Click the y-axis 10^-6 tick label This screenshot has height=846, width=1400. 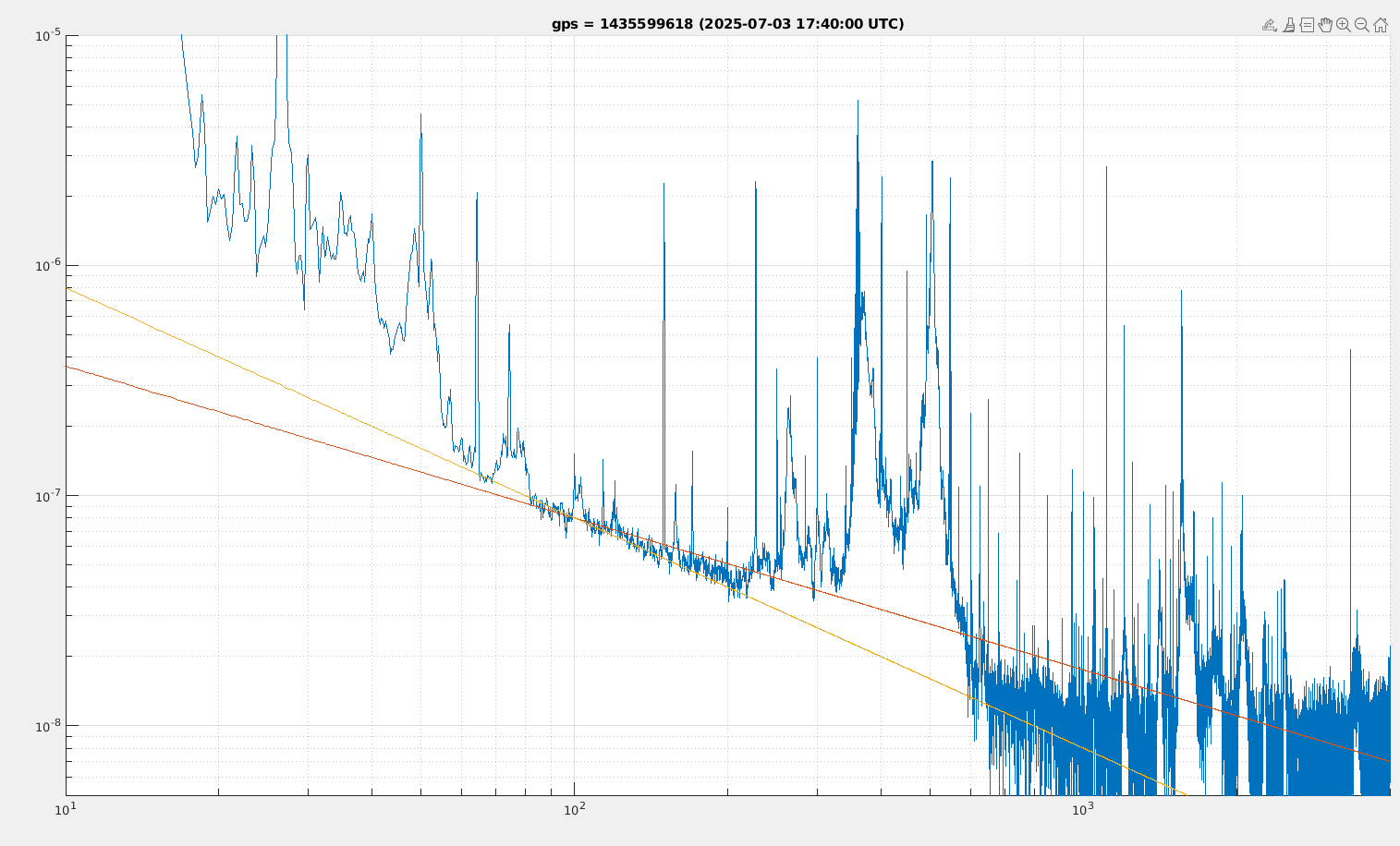click(48, 265)
